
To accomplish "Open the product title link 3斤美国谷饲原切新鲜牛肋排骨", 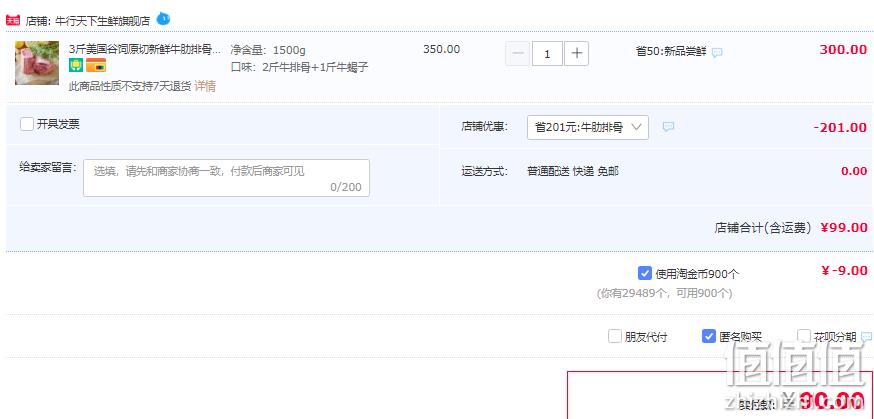I will coord(145,50).
